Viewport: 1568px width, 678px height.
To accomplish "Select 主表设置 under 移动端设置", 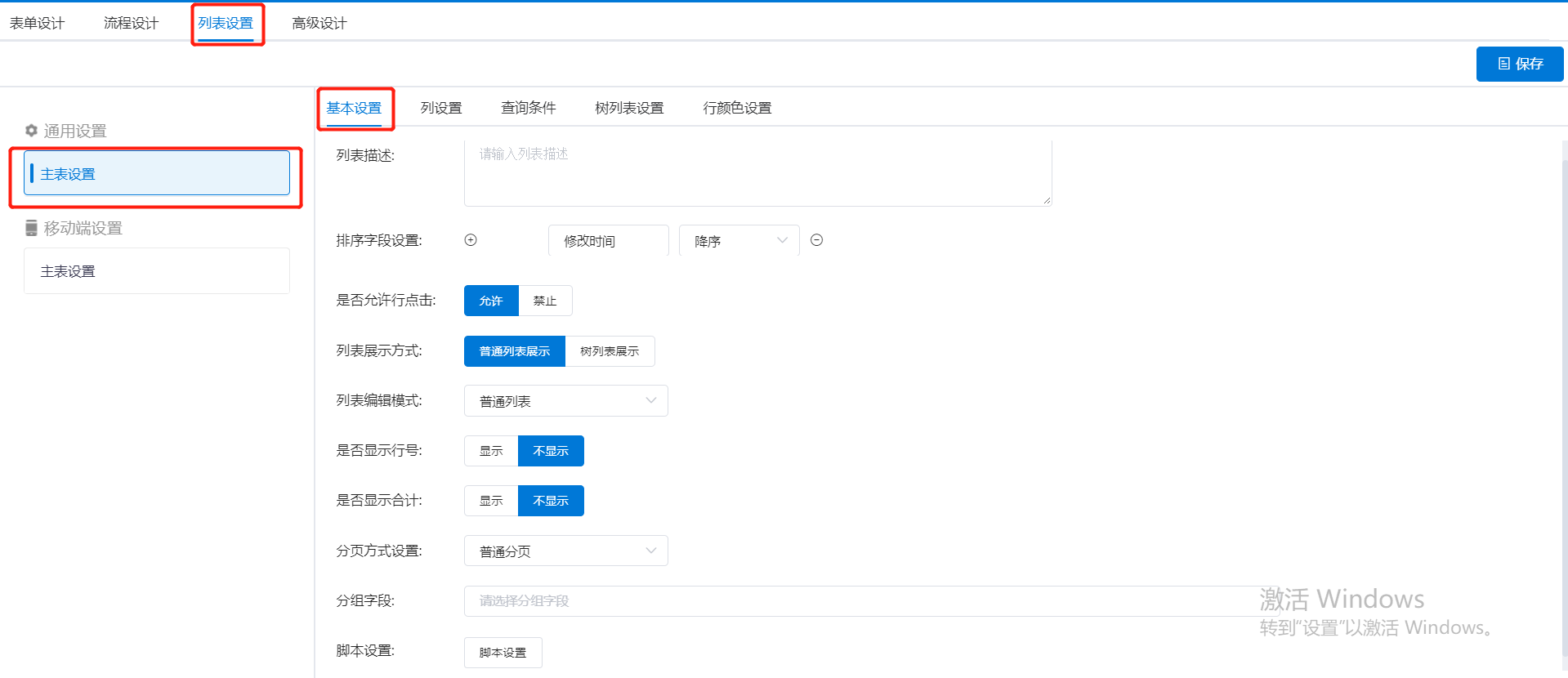I will [x=157, y=271].
